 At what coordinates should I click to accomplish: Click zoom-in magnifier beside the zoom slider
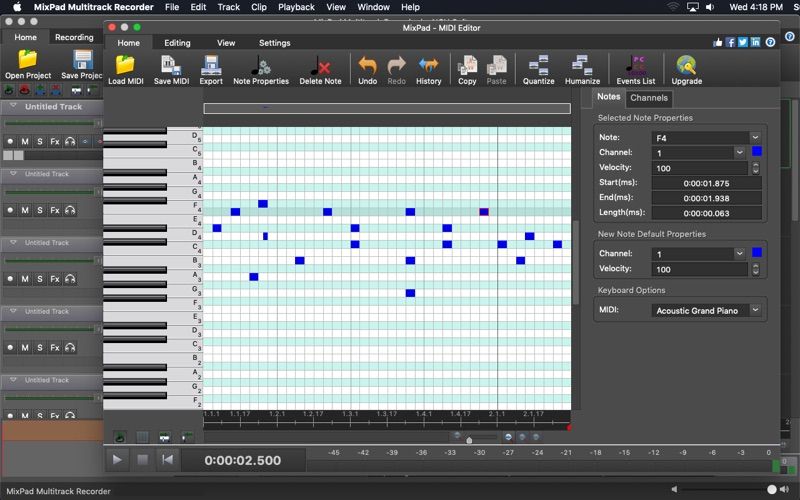click(x=508, y=437)
